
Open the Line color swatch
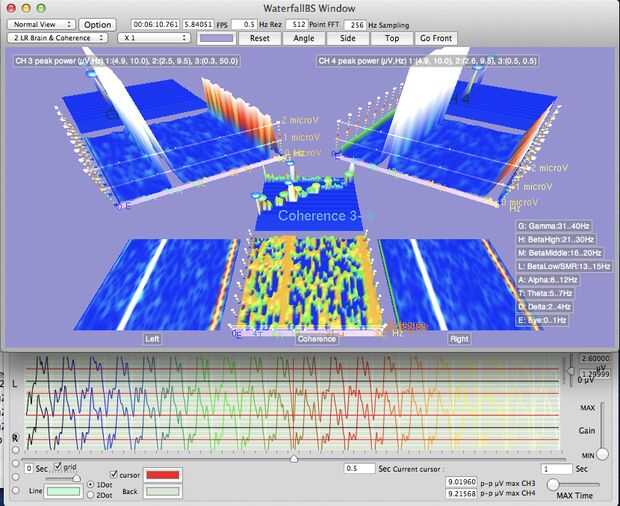64,491
